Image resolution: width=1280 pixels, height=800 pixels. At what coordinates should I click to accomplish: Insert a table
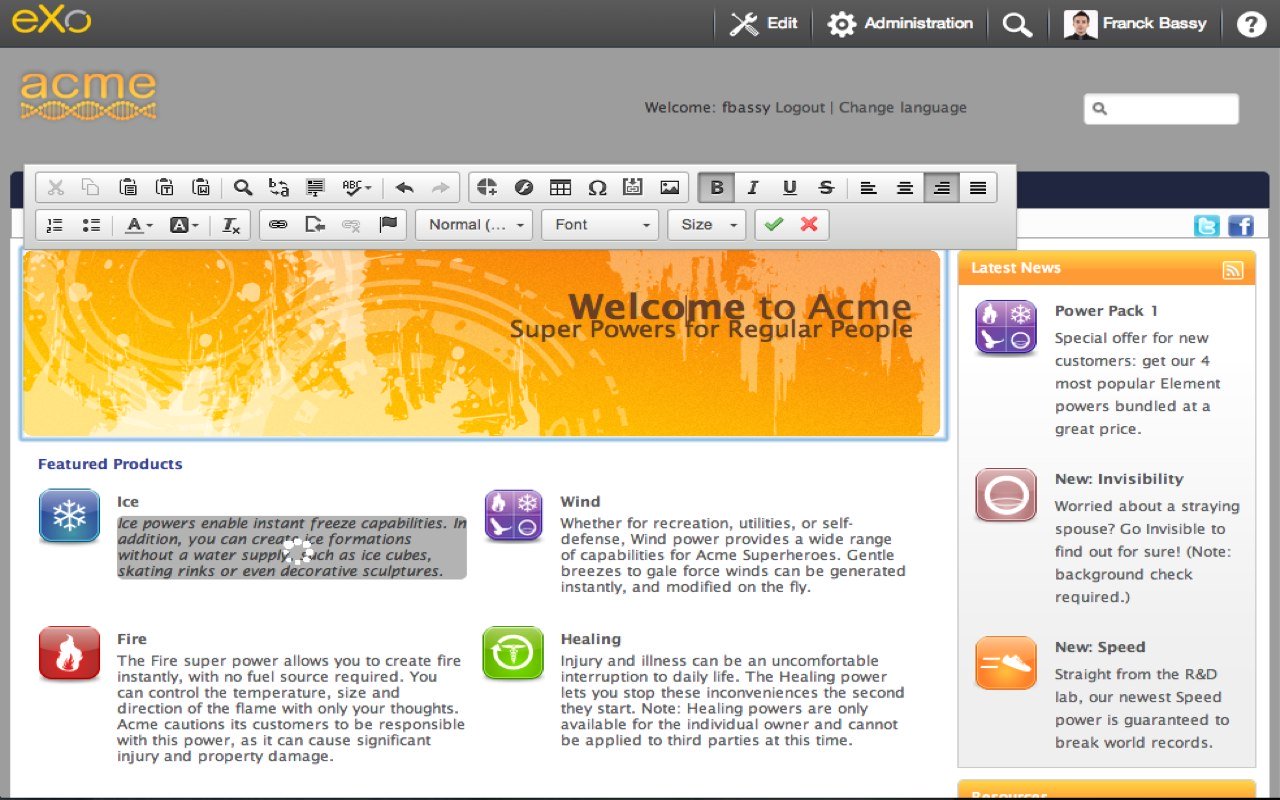561,187
